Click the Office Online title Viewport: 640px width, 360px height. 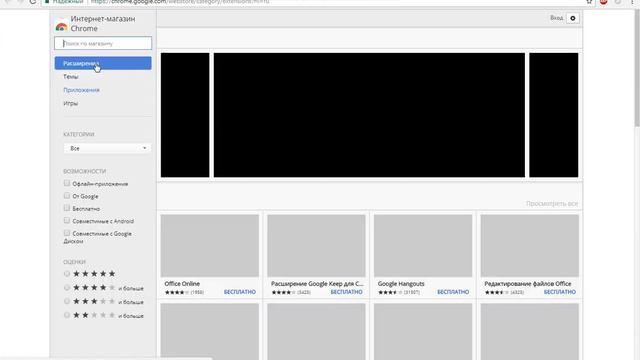(182, 284)
